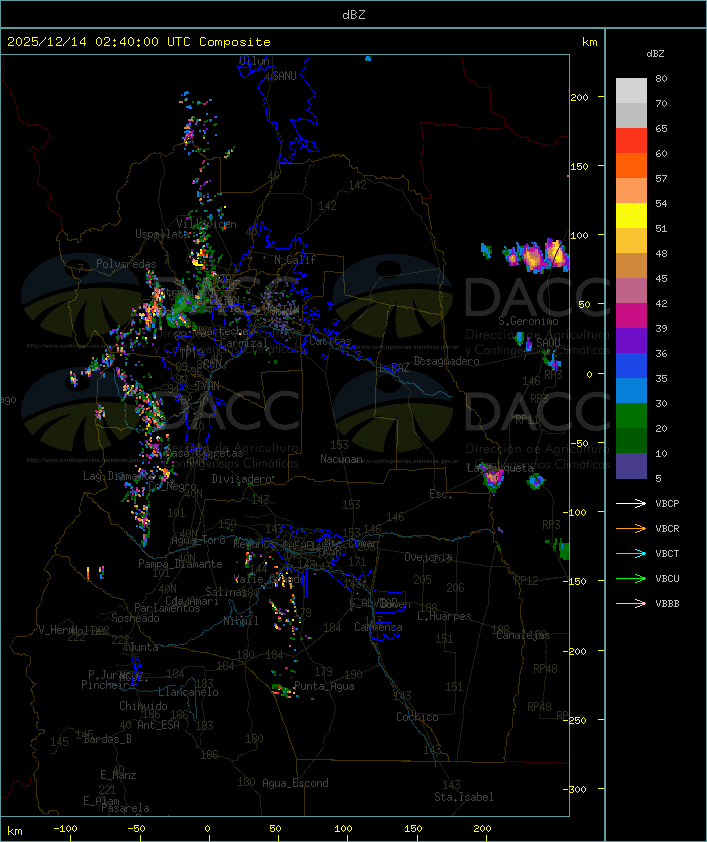Click the RP12 road label
Screen dimensions: 707x842
point(526,580)
